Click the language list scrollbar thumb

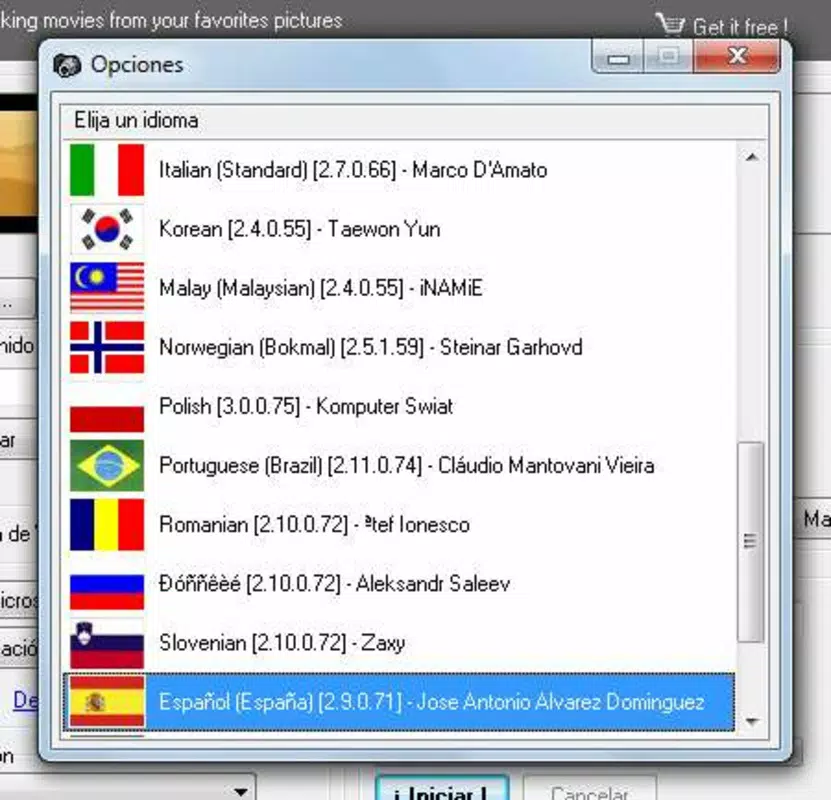(x=750, y=542)
